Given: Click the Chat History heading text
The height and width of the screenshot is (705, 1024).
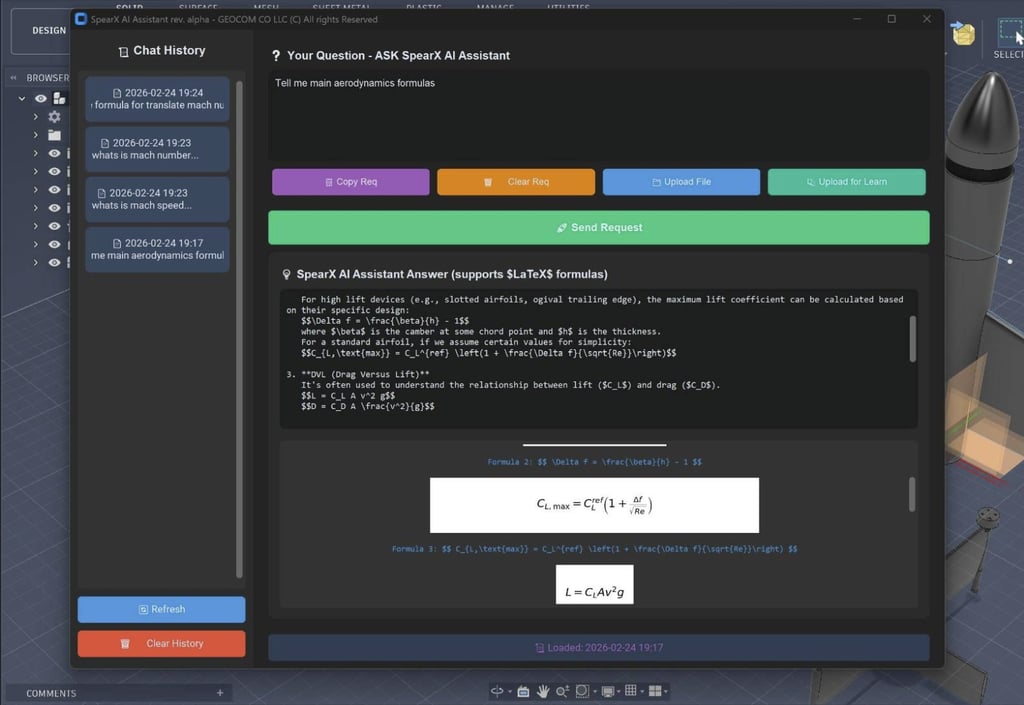Looking at the screenshot, I should pos(169,51).
